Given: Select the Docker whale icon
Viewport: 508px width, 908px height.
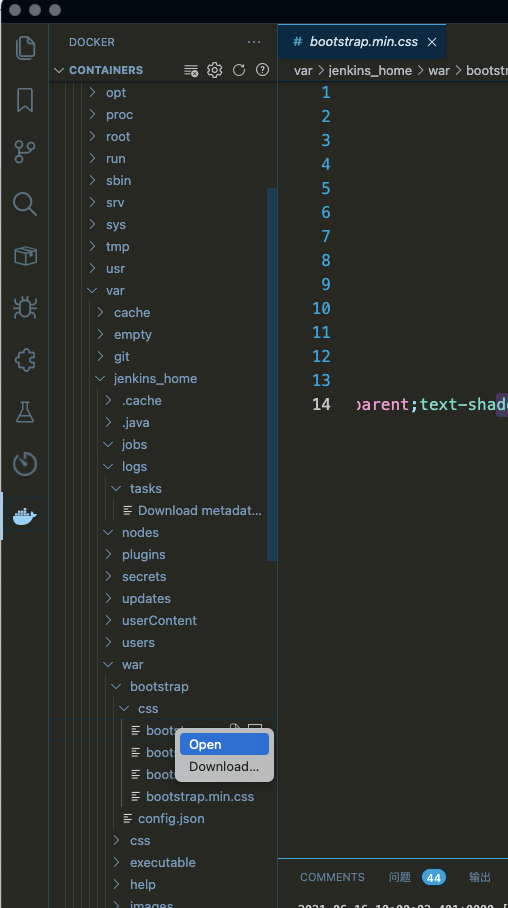Looking at the screenshot, I should click(x=25, y=515).
